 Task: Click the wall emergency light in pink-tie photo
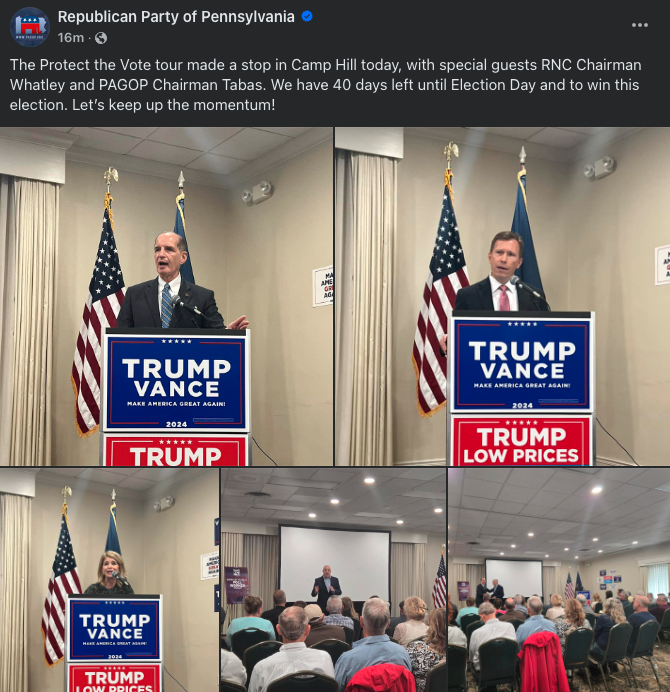tap(600, 168)
